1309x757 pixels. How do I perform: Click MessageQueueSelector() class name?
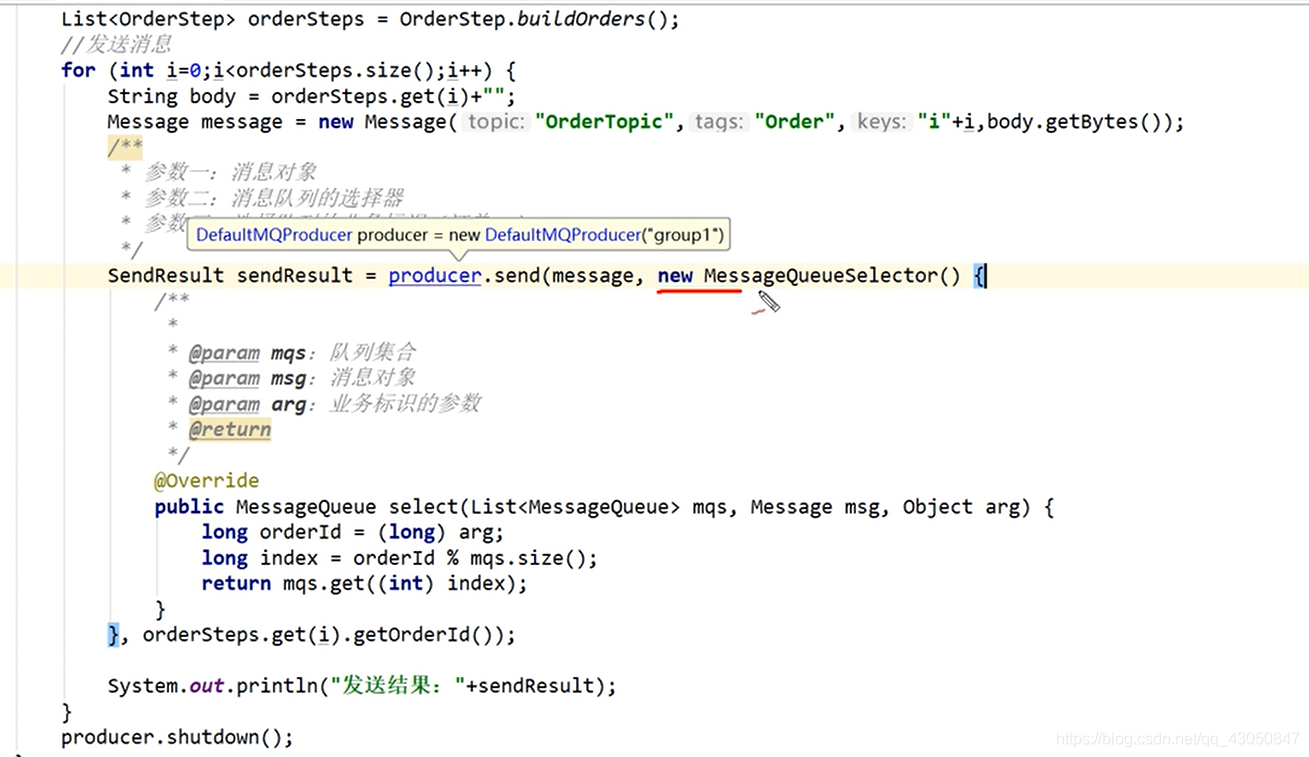click(832, 276)
